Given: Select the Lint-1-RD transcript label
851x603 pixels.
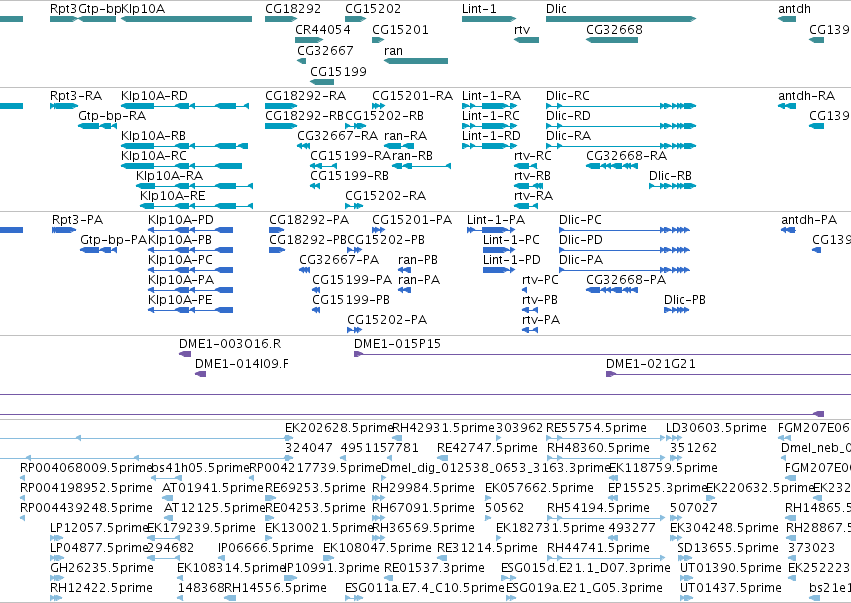Looking at the screenshot, I should click(491, 136).
